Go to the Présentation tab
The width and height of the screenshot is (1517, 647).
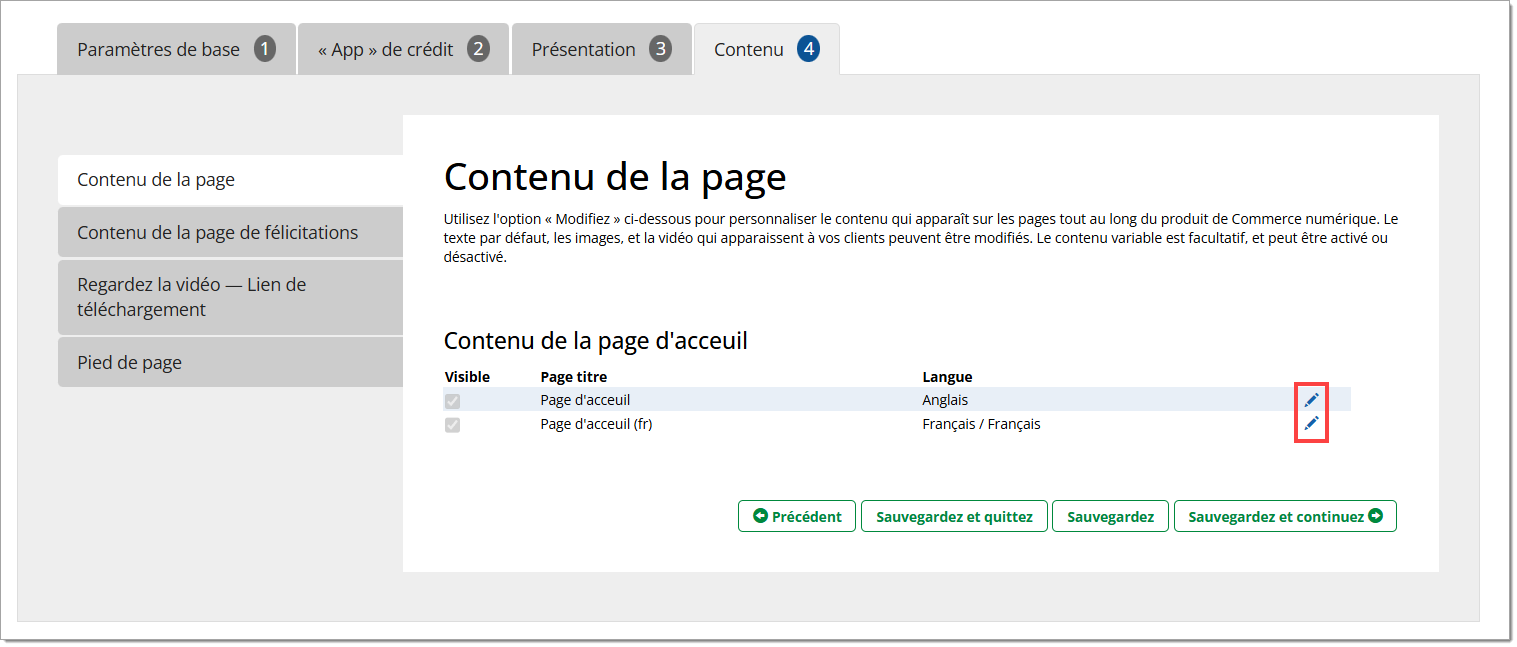[601, 49]
